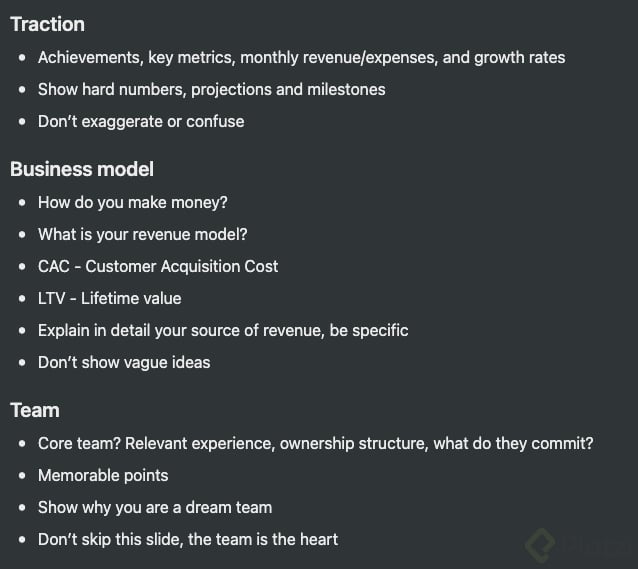Select the Business model heading
Image resolution: width=638 pixels, height=569 pixels.
coord(82,169)
